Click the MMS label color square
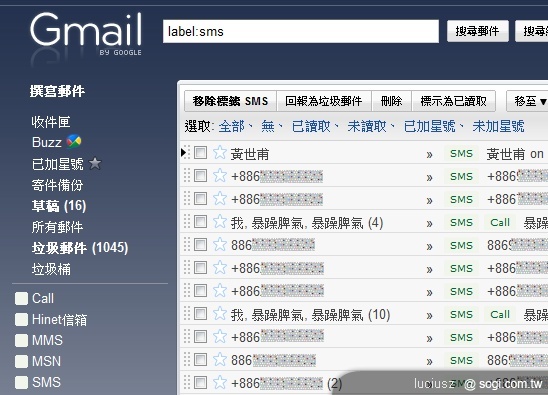Screen dimensions: 548x395 coord(21,340)
